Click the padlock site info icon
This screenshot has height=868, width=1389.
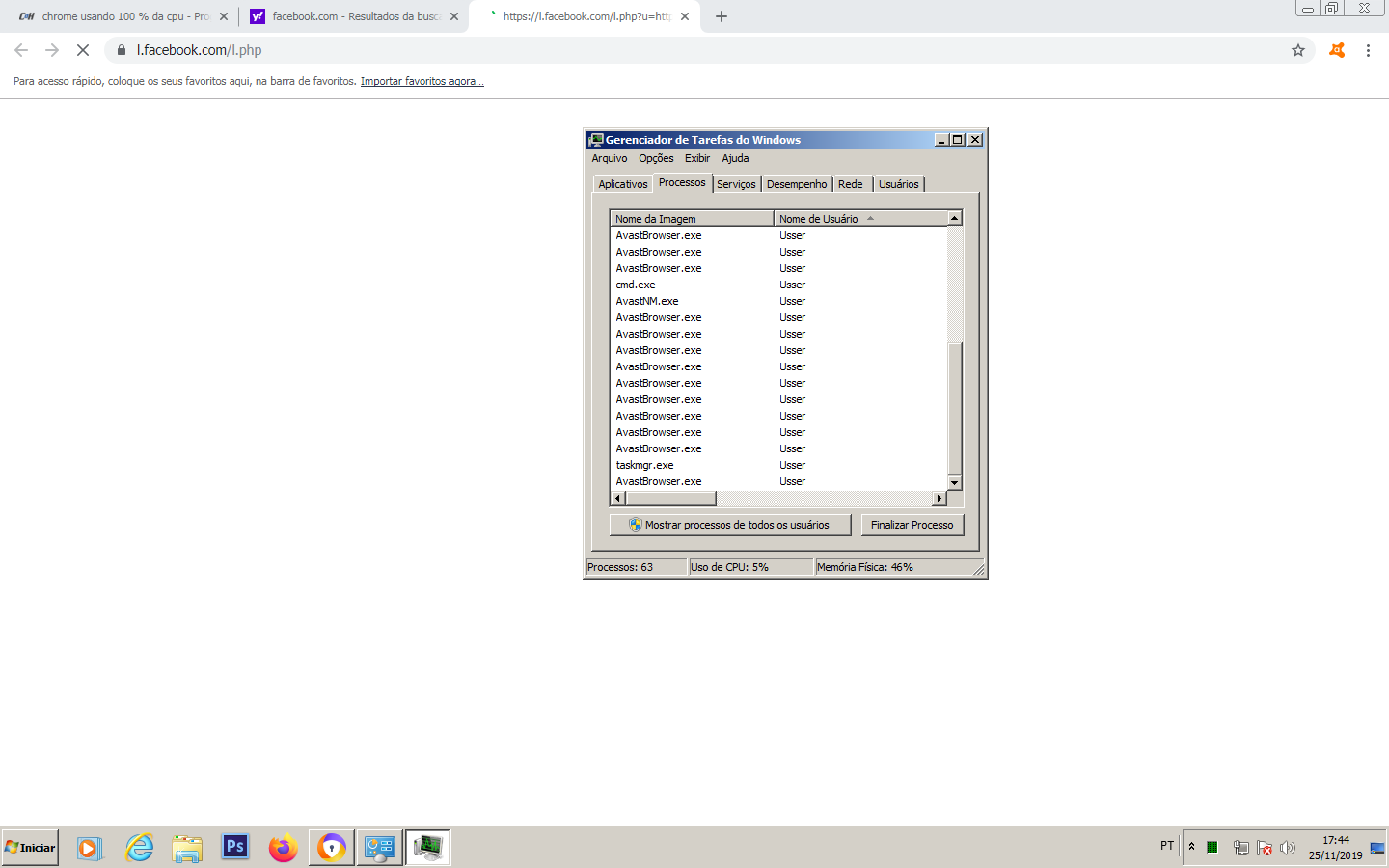[x=122, y=50]
